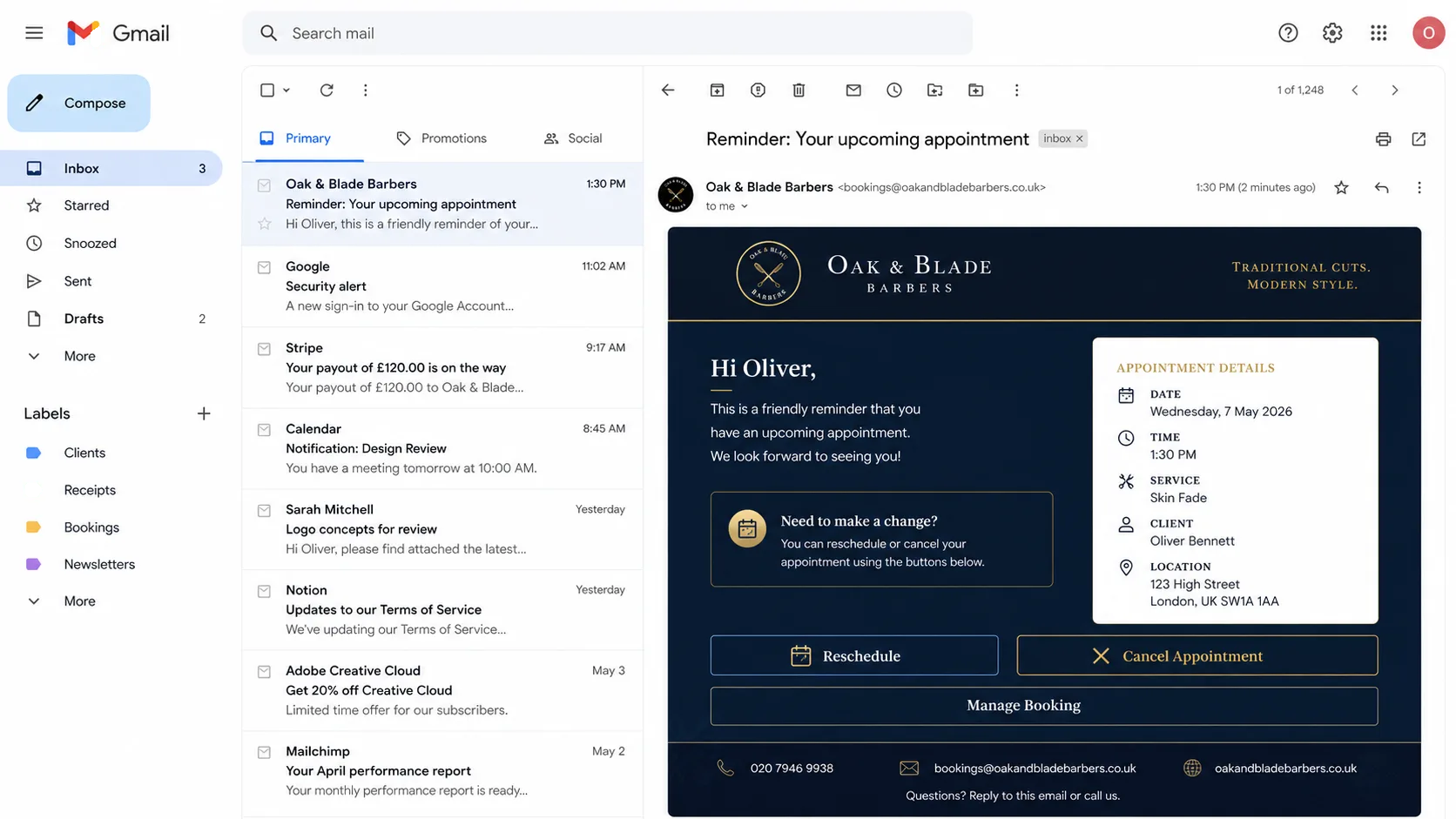Select the Google Security alert checkbox
The height and width of the screenshot is (819, 1456).
[264, 267]
